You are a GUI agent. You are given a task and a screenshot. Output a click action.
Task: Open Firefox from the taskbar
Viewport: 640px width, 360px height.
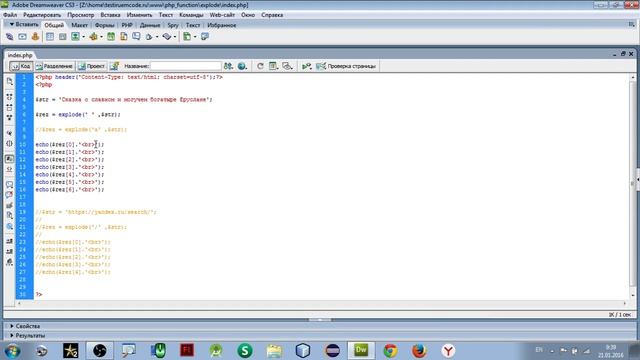pos(419,351)
